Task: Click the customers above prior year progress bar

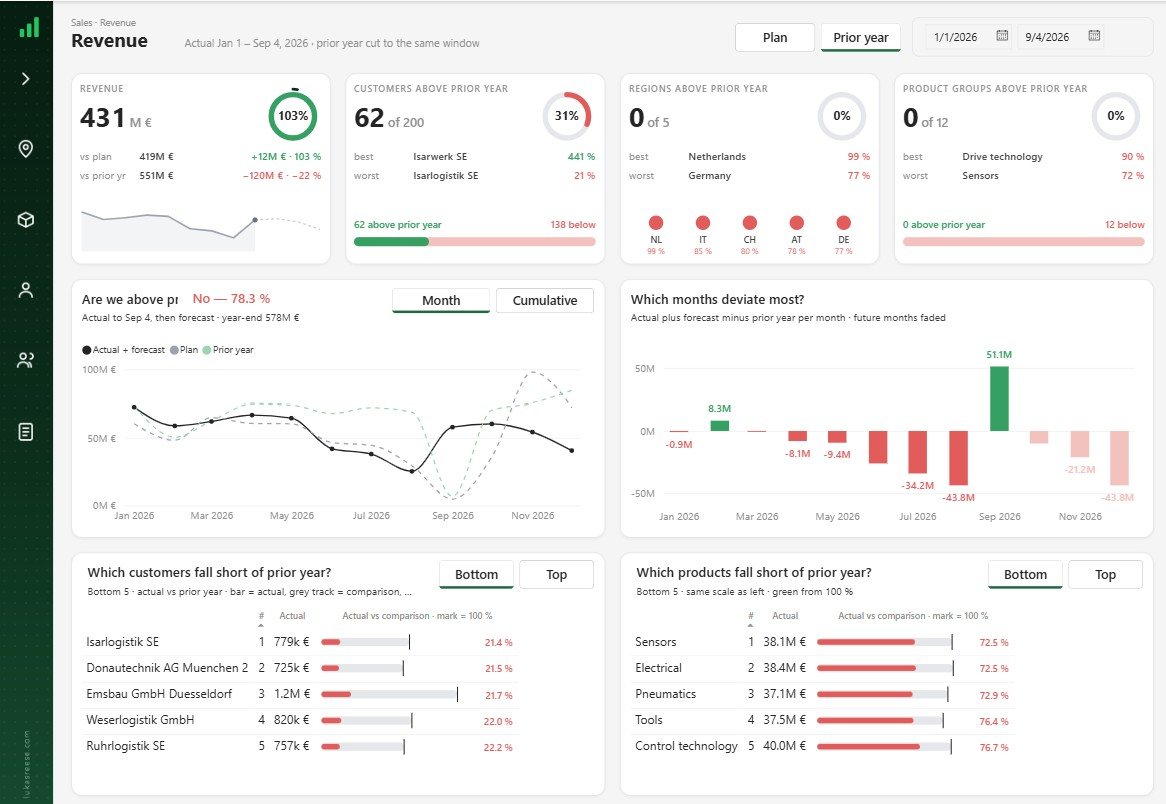Action: (x=474, y=242)
